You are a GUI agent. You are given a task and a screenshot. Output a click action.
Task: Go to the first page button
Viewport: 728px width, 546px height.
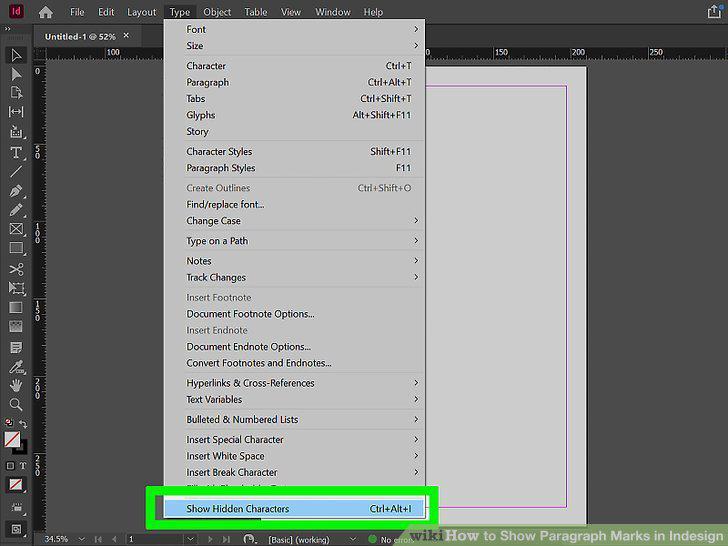click(98, 539)
